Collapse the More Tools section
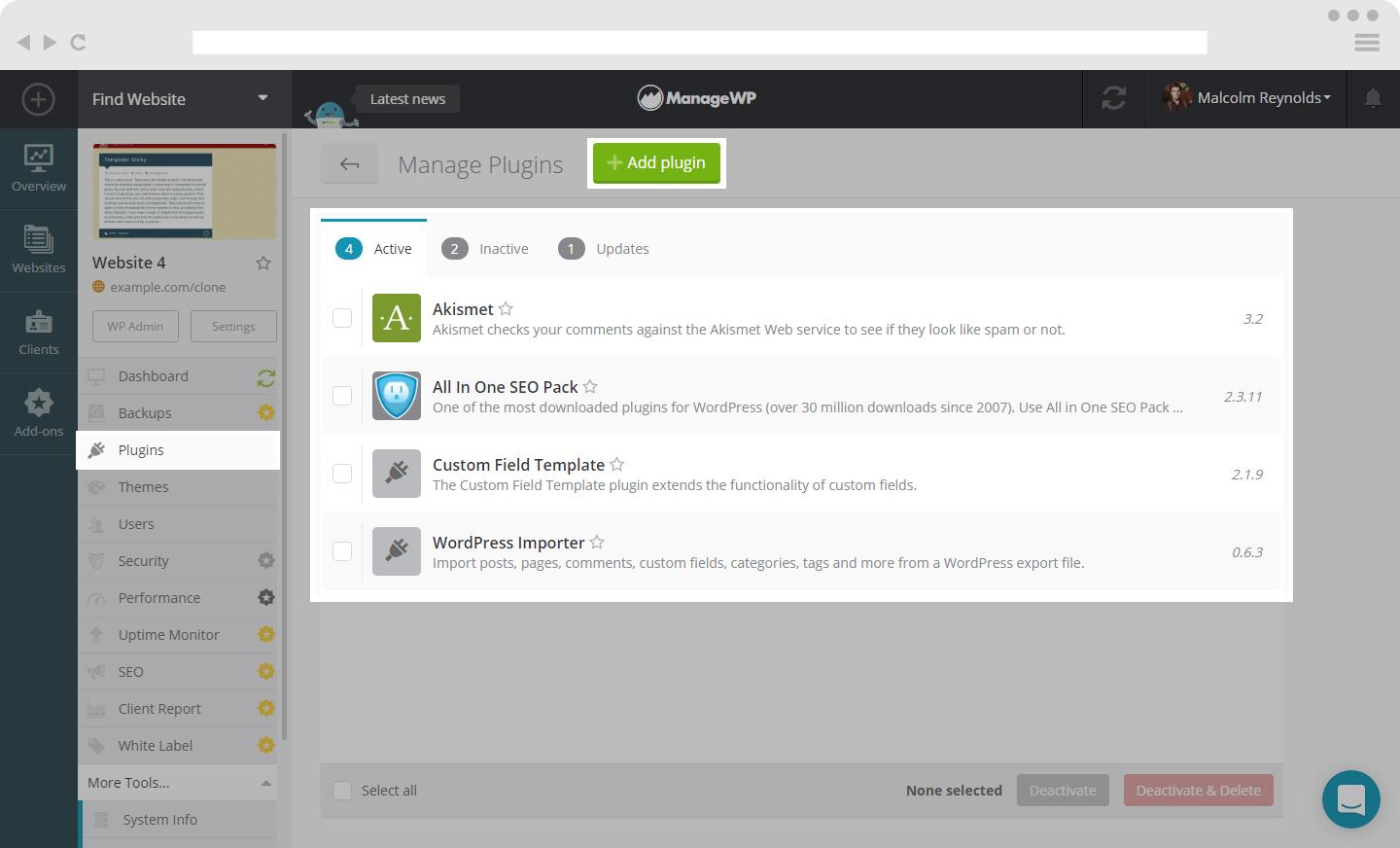This screenshot has height=848, width=1400. pos(177,783)
